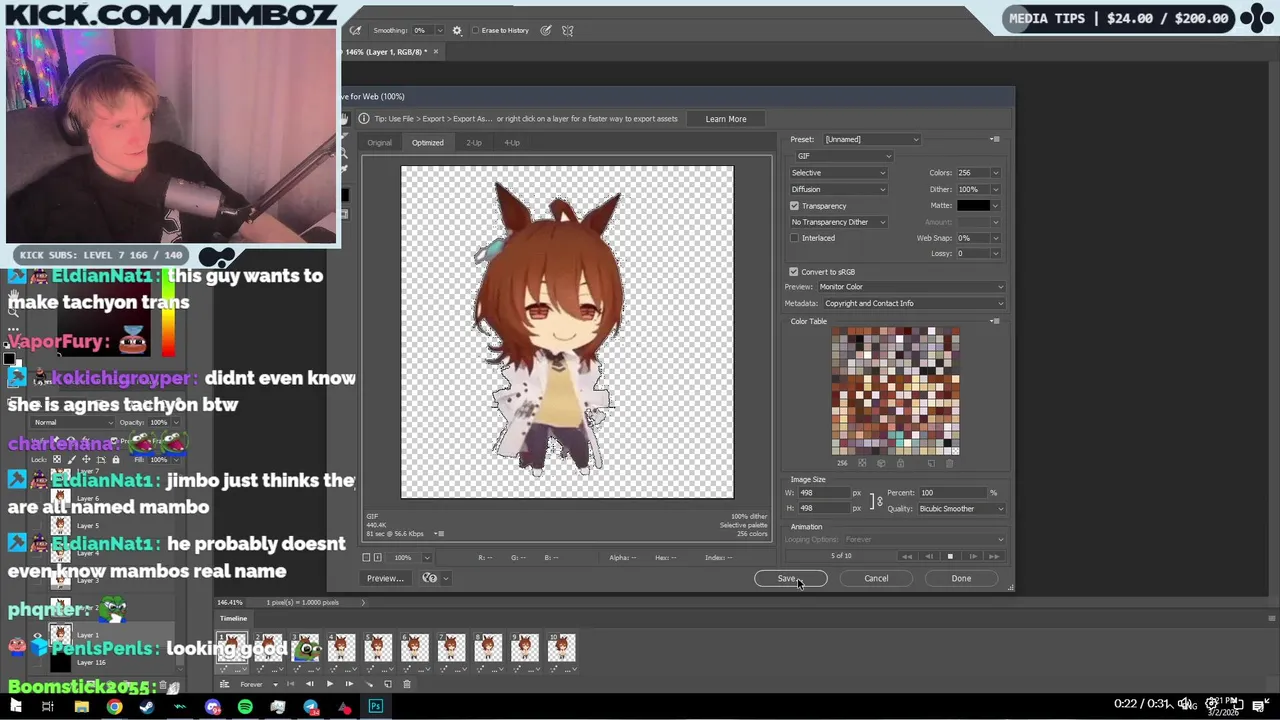The width and height of the screenshot is (1280, 720).
Task: Click the Learn More button
Action: (x=726, y=119)
